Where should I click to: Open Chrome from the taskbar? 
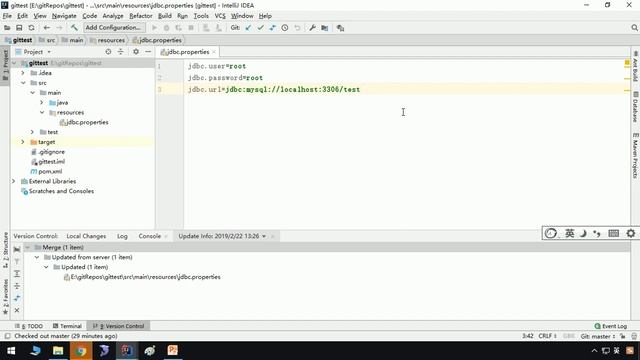(x=81, y=351)
